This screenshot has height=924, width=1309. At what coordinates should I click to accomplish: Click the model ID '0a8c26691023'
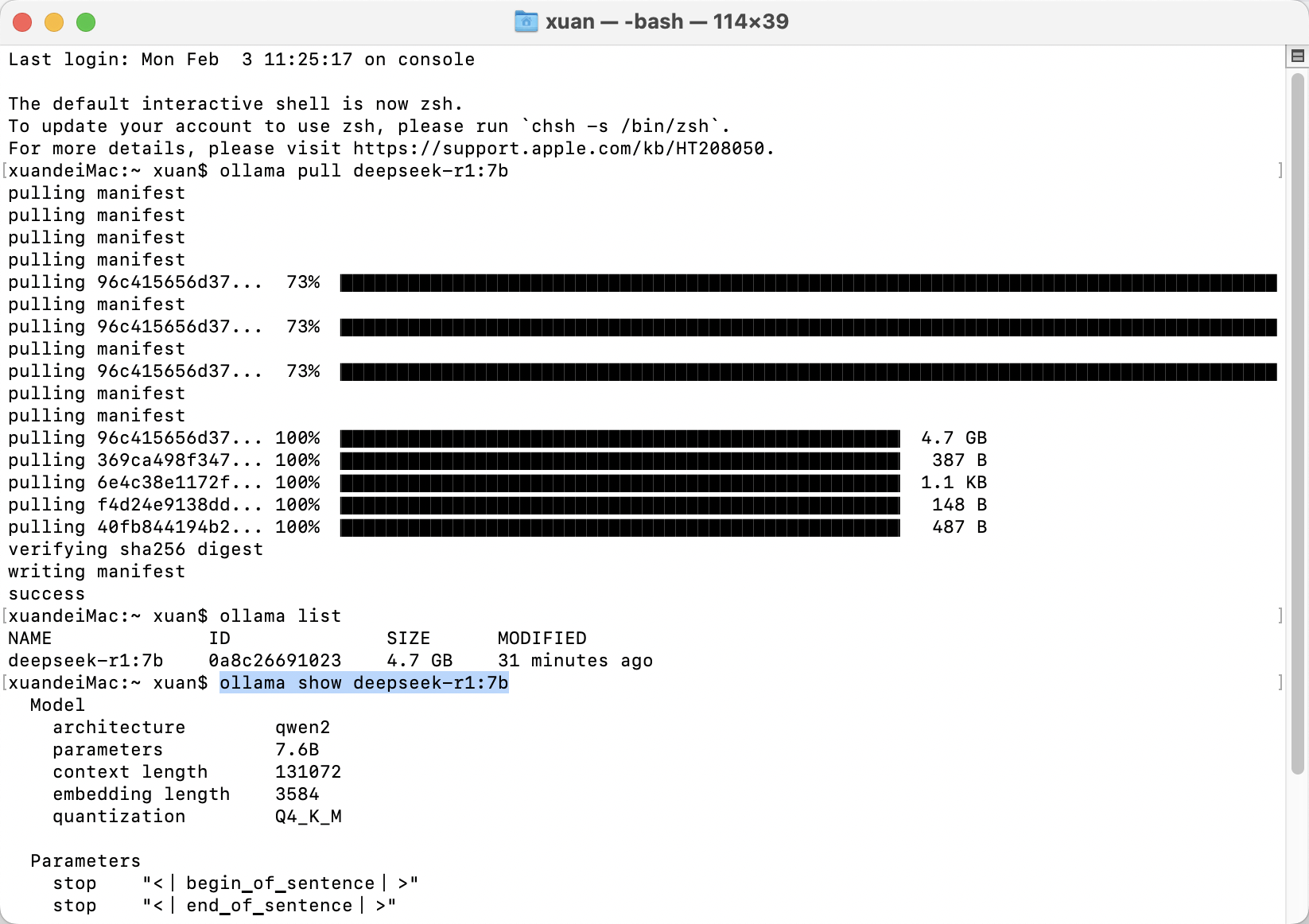coord(275,661)
